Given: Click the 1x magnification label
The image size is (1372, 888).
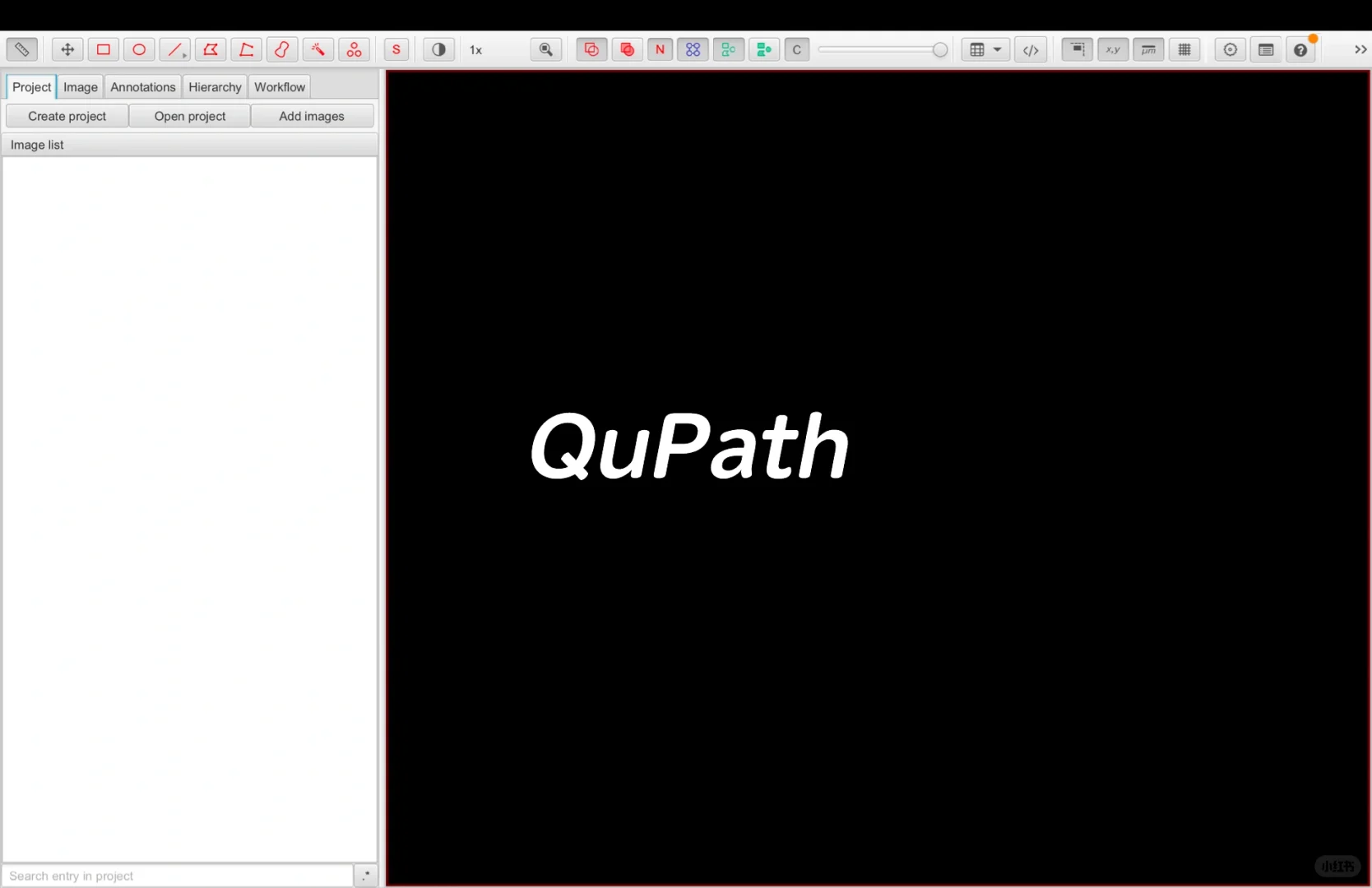Looking at the screenshot, I should [x=476, y=50].
